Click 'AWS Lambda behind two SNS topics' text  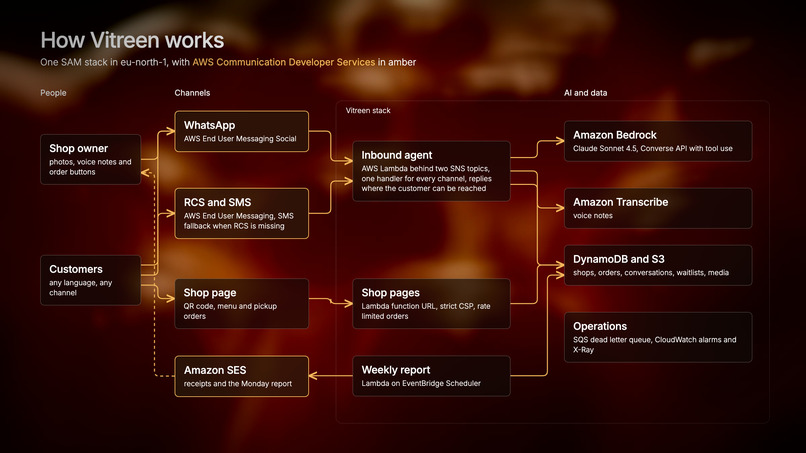(x=426, y=169)
